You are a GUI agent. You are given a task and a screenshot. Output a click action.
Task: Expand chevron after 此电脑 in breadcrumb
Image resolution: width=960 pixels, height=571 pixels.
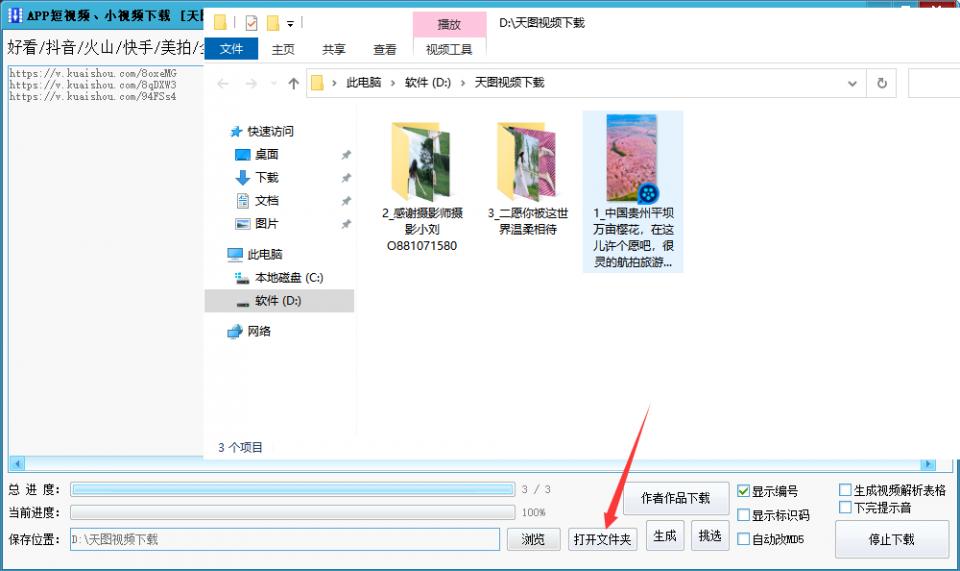393,83
